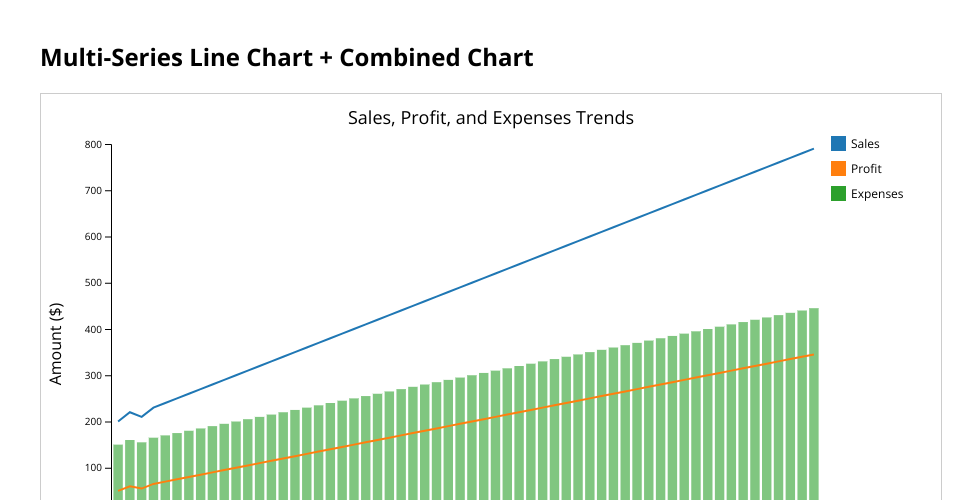Click the blue Sales legend swatch
Screen dimensions: 960x500
[838, 144]
